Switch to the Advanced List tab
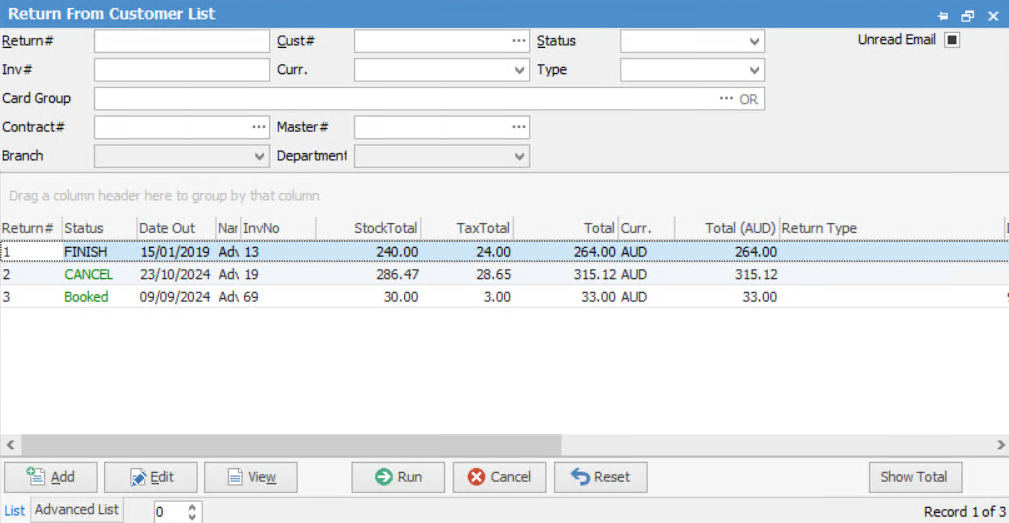1009x523 pixels. tap(77, 510)
